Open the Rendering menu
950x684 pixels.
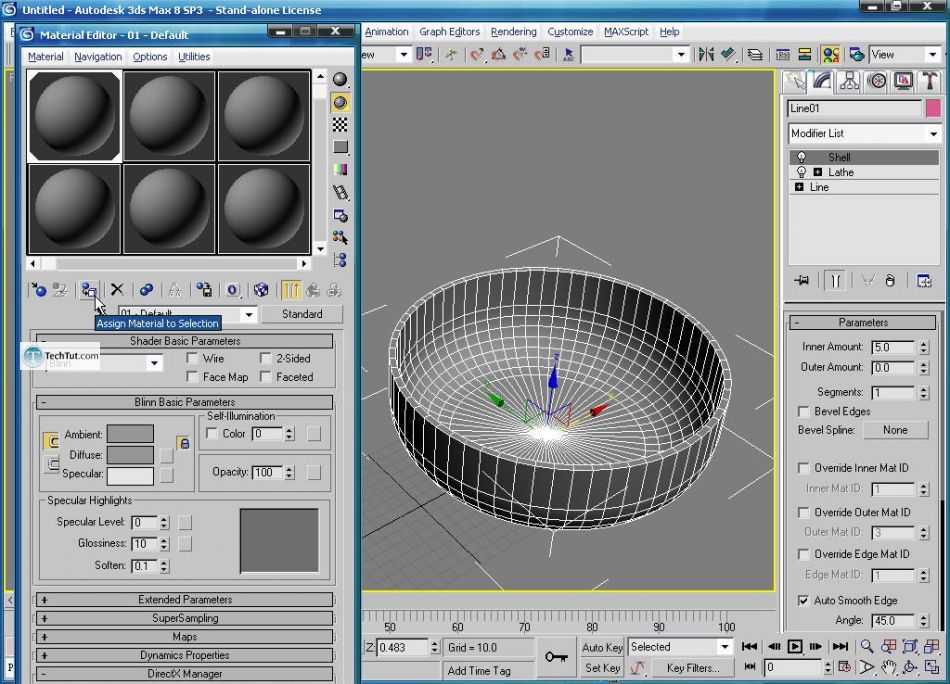pyautogui.click(x=513, y=32)
